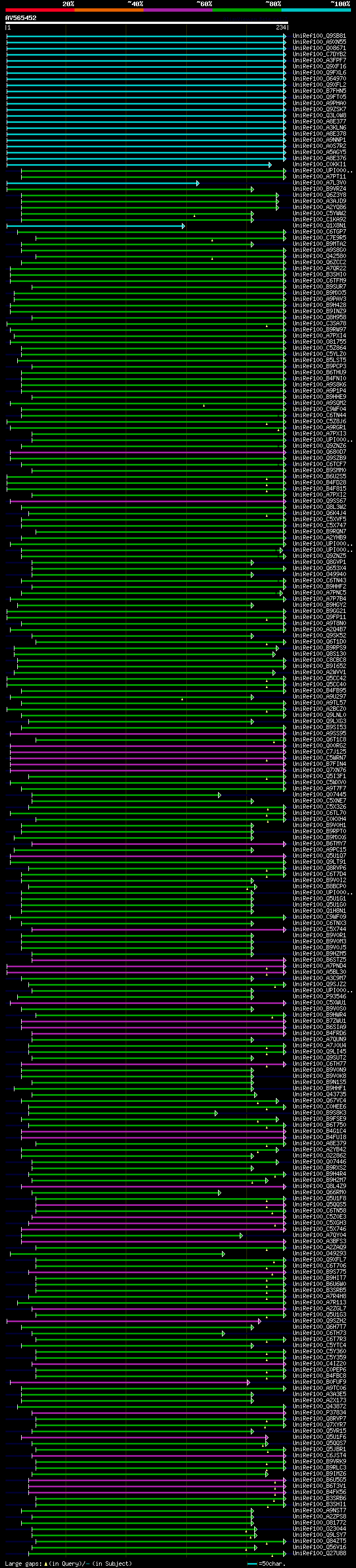This screenshot has width=356, height=1568.
Task: Click the red 20% identity legend bar
Action: tap(39, 10)
